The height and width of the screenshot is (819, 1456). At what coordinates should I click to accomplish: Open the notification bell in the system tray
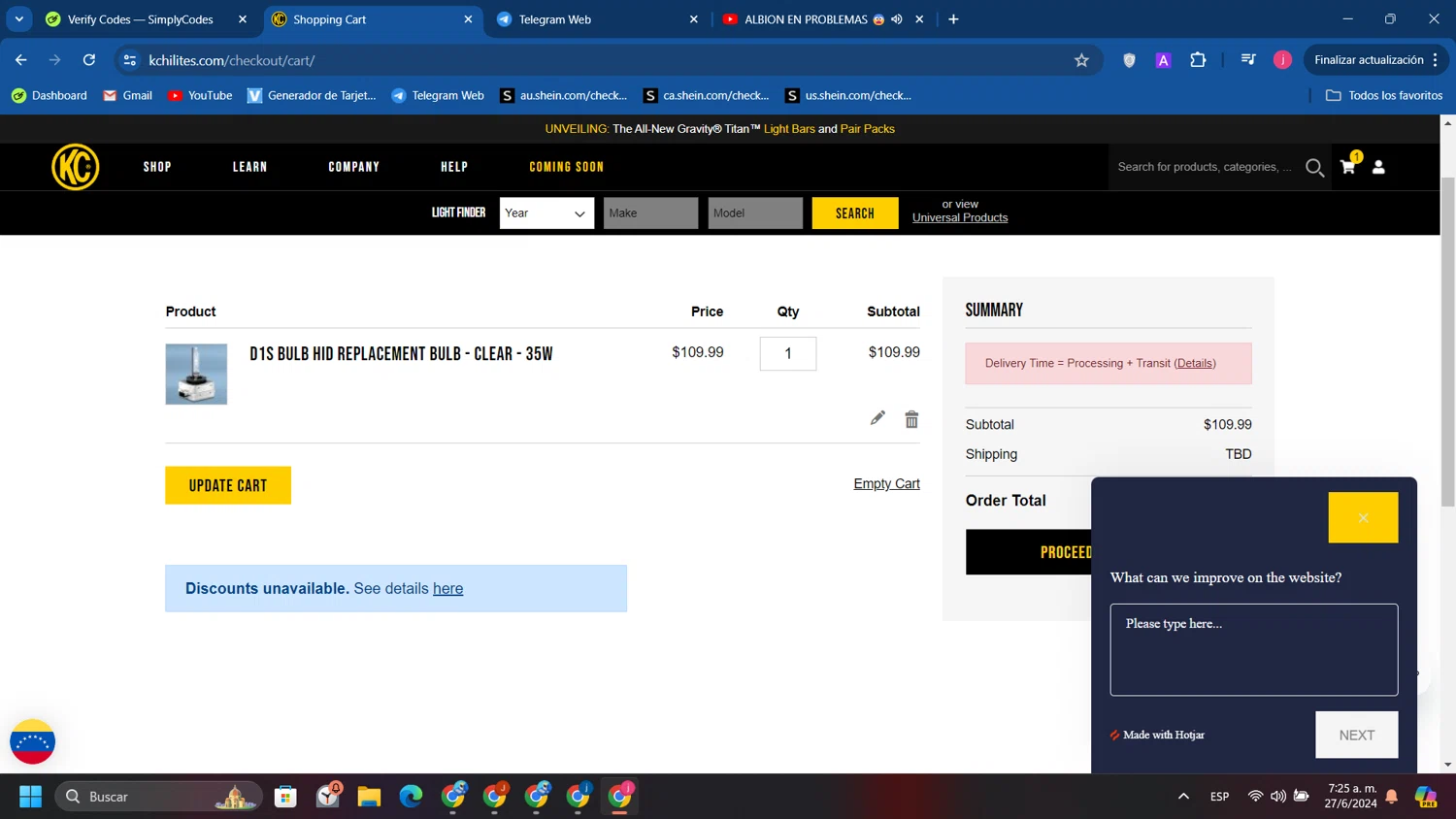point(1391,797)
